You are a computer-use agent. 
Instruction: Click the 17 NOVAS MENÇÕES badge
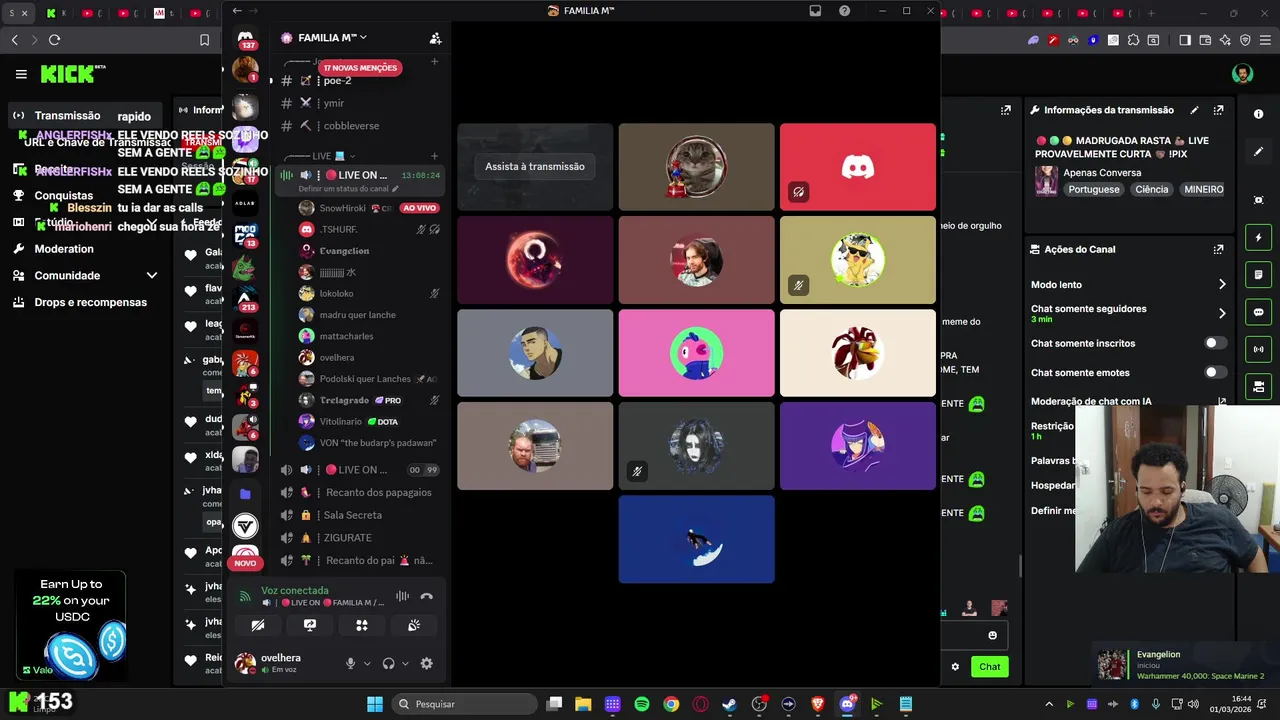pos(360,68)
